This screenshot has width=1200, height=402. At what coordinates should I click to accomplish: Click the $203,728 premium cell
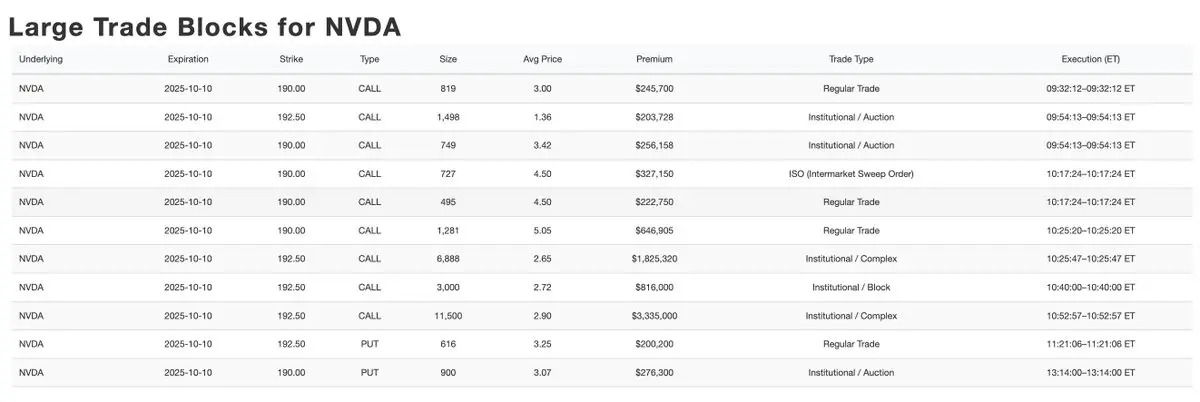[654, 117]
